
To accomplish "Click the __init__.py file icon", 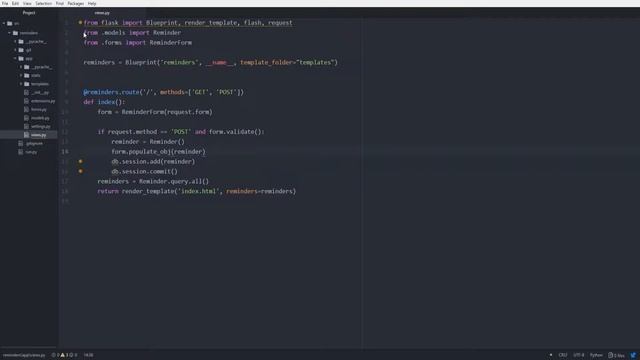I will (27, 93).
